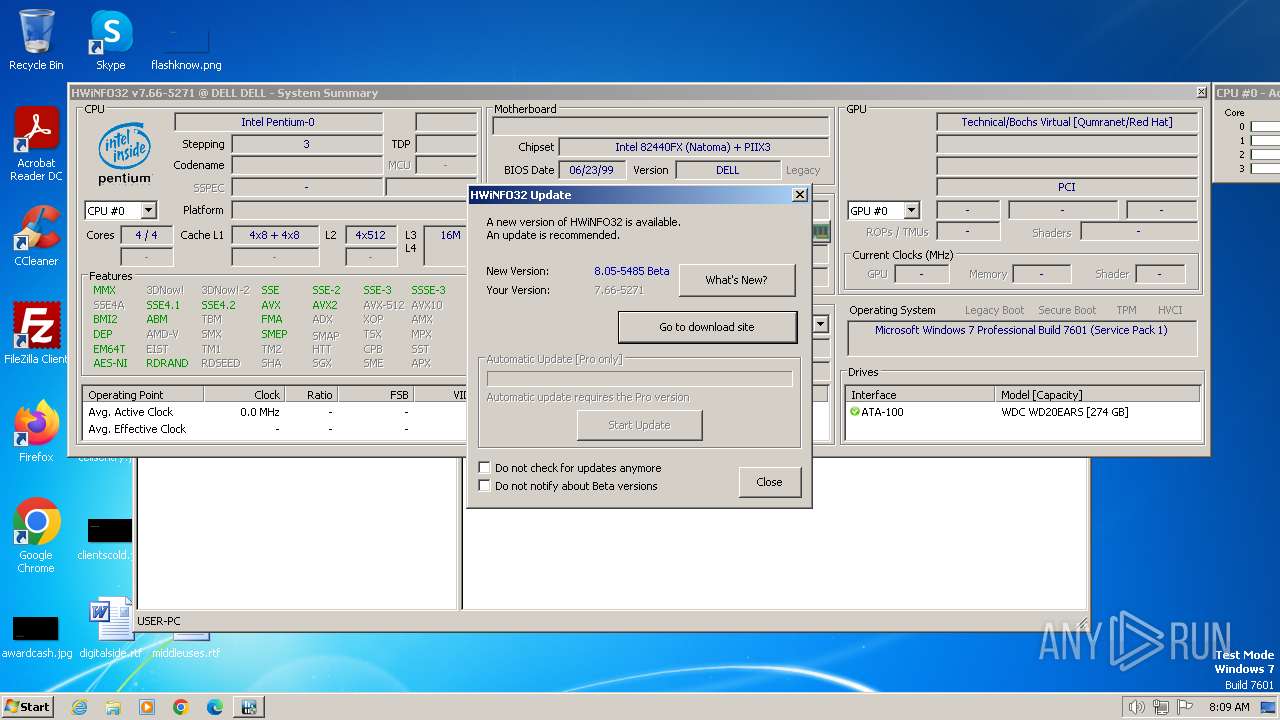Click the taskbar clock showing 8:09 AM
This screenshot has width=1280, height=720.
pos(1229,707)
